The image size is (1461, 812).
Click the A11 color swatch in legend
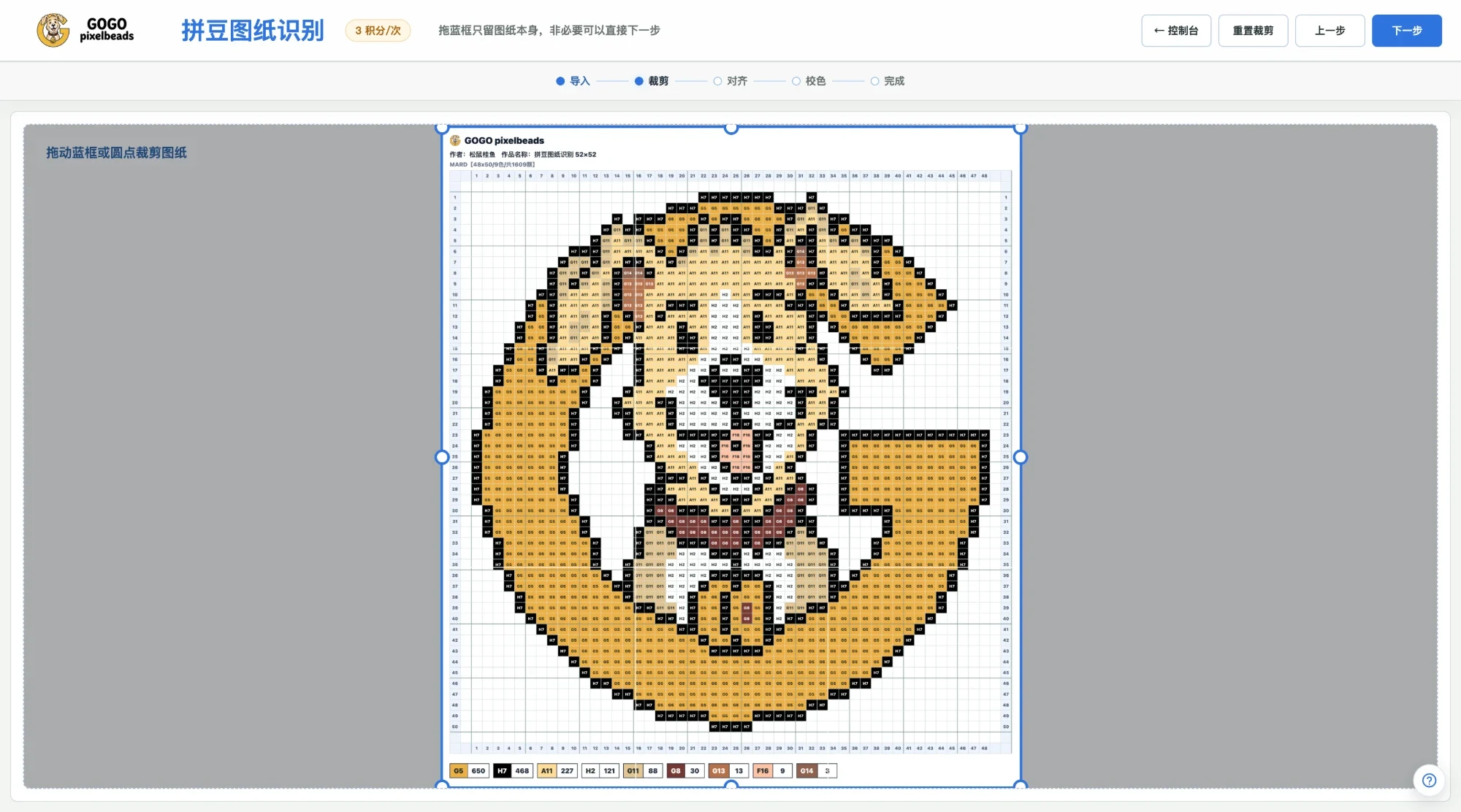tap(546, 770)
